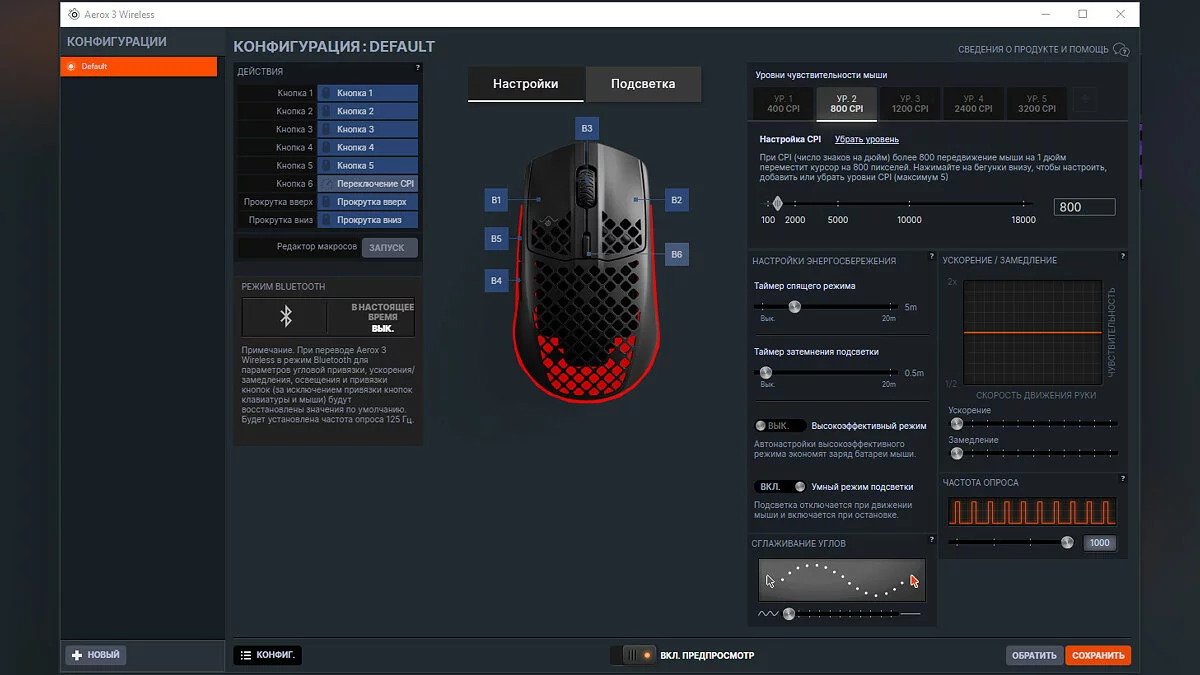This screenshot has width=1200, height=675.
Task: Click the Частота опроса slider handle
Action: coord(1067,542)
